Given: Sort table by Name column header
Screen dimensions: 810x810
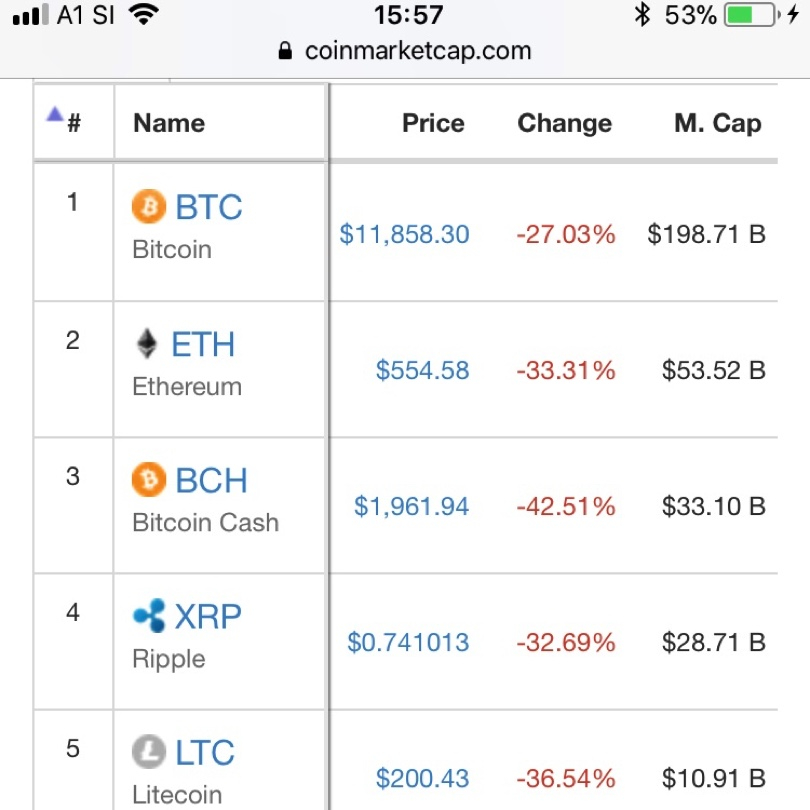Looking at the screenshot, I should 169,123.
